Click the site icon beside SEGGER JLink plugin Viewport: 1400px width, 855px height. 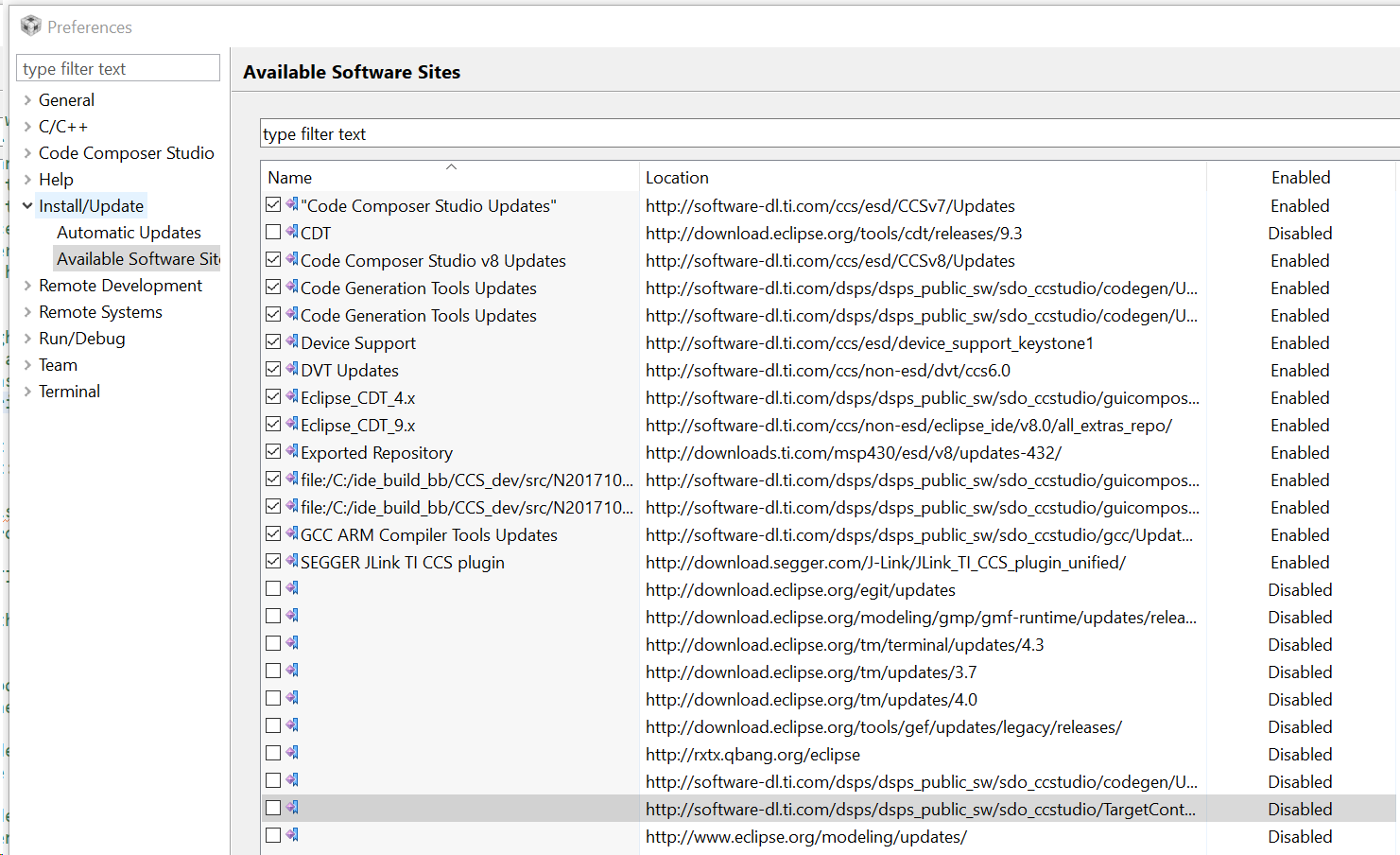[x=292, y=561]
